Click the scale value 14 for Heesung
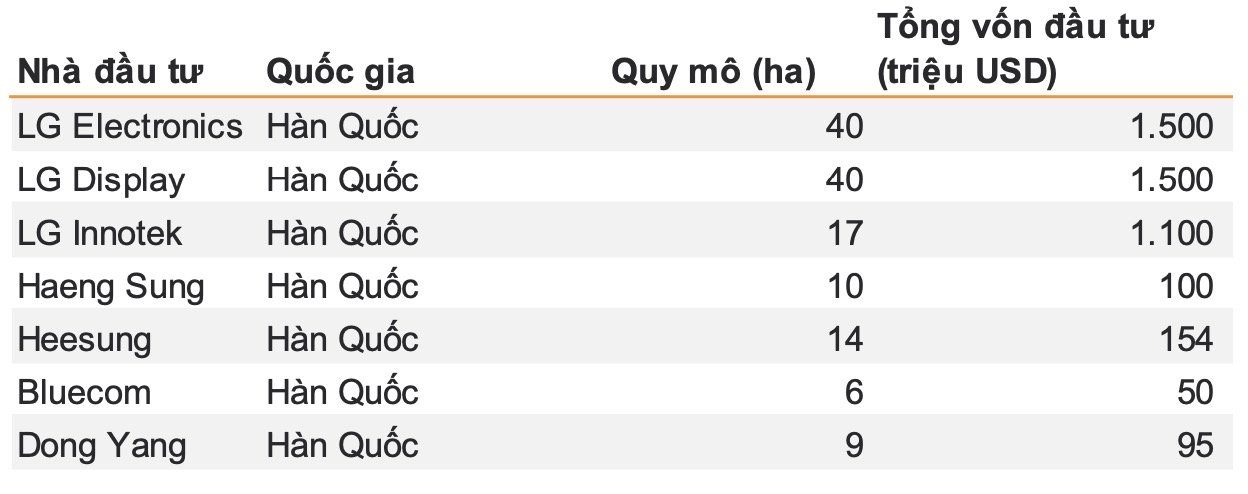This screenshot has width=1248, height=494. pyautogui.click(x=844, y=339)
